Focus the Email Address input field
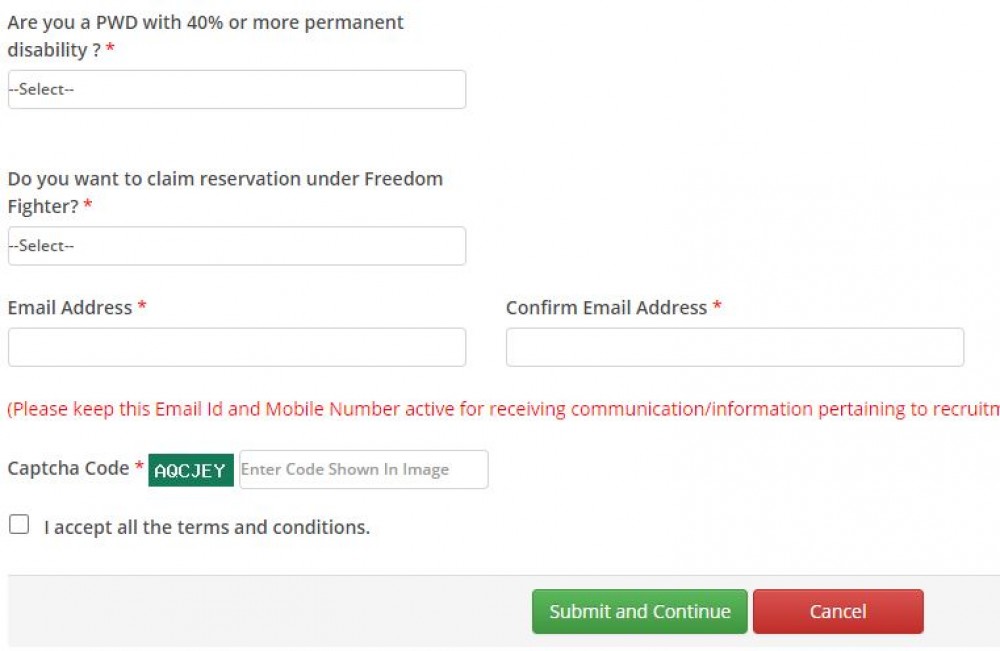The height and width of the screenshot is (651, 1000). point(236,347)
